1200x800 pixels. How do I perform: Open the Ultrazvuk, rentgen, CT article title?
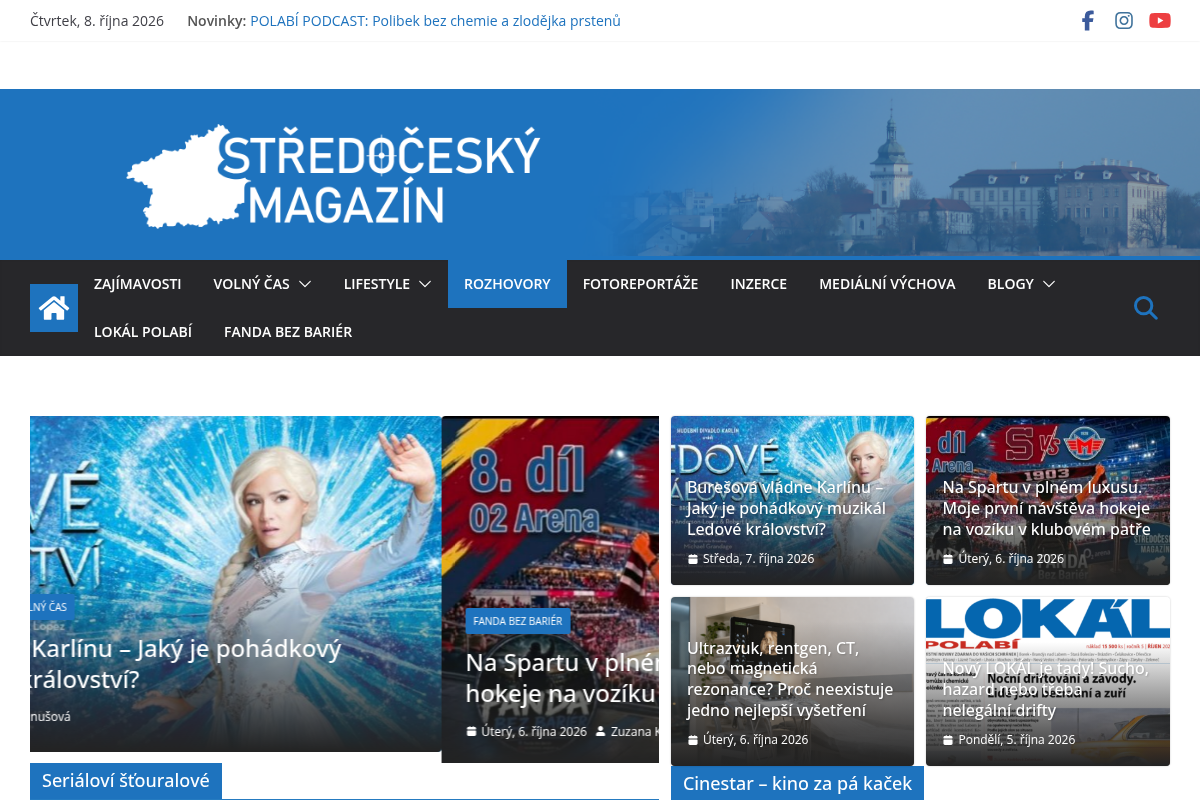[x=789, y=679]
